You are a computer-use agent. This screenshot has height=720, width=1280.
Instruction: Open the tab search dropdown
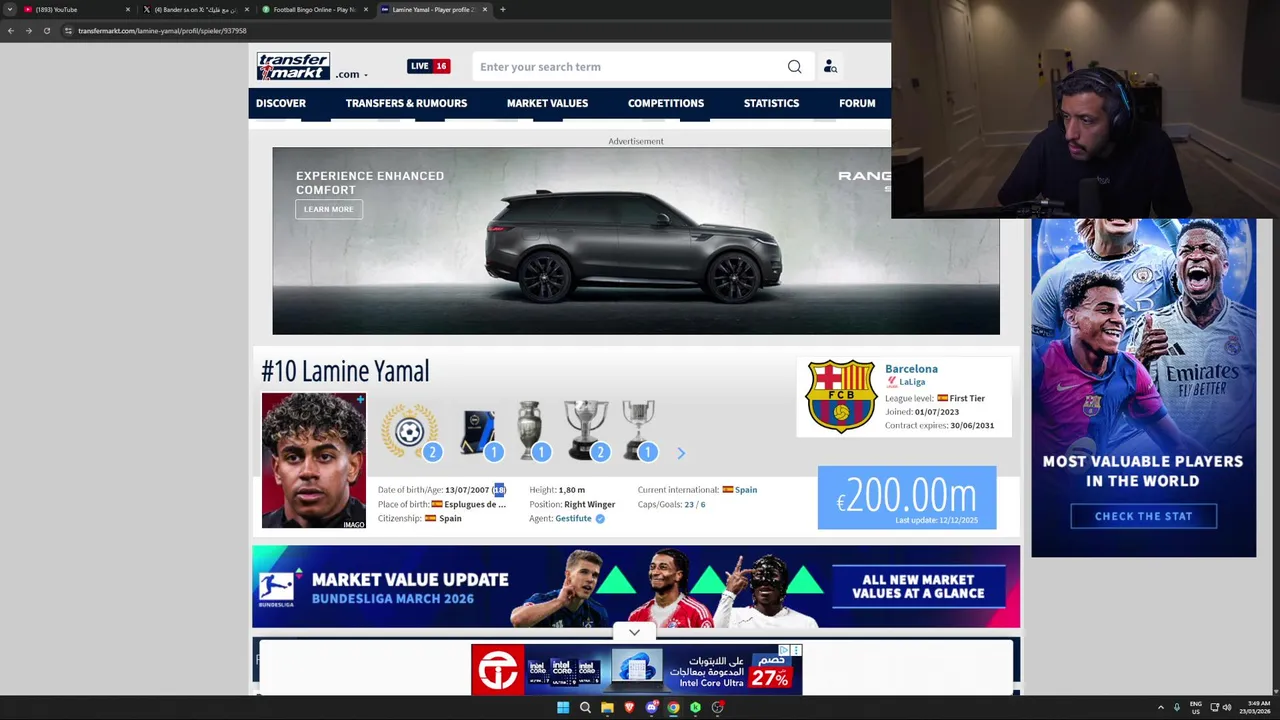tap(9, 9)
